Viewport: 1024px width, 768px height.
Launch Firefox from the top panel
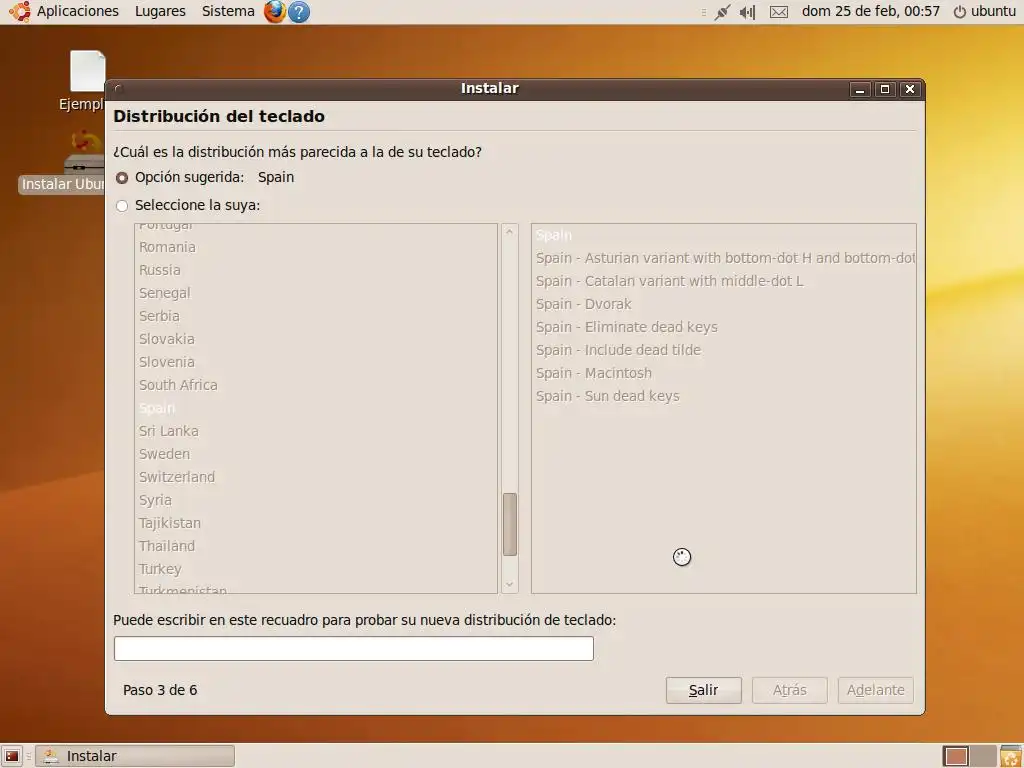point(275,11)
